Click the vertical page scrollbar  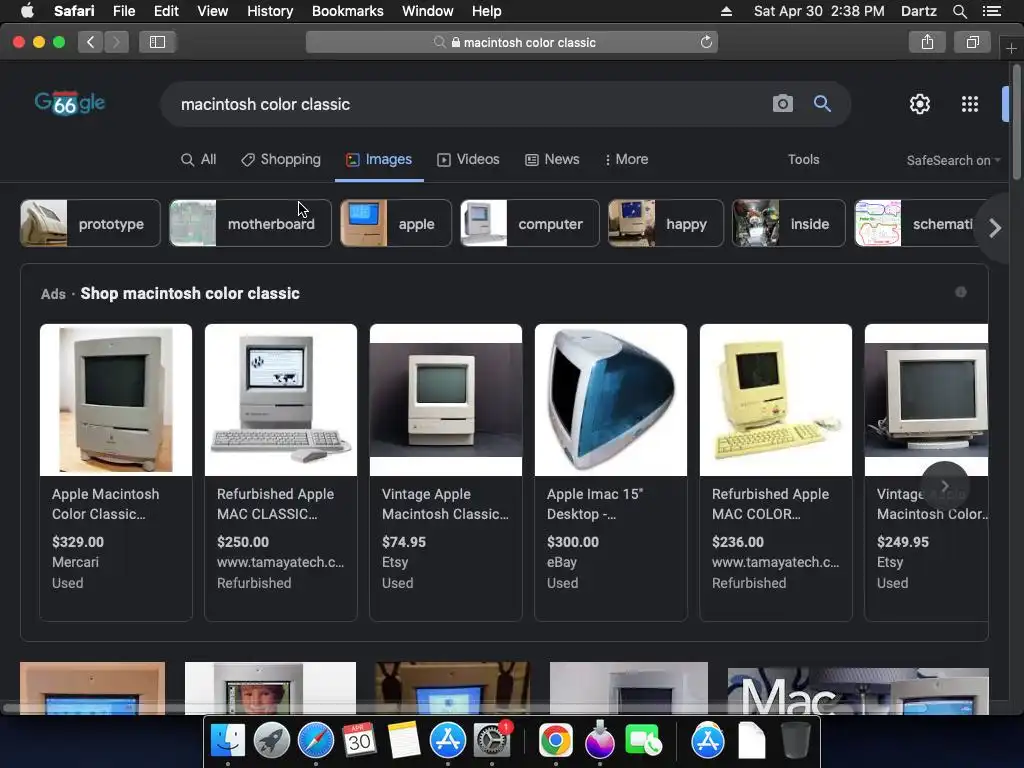coord(1016,121)
